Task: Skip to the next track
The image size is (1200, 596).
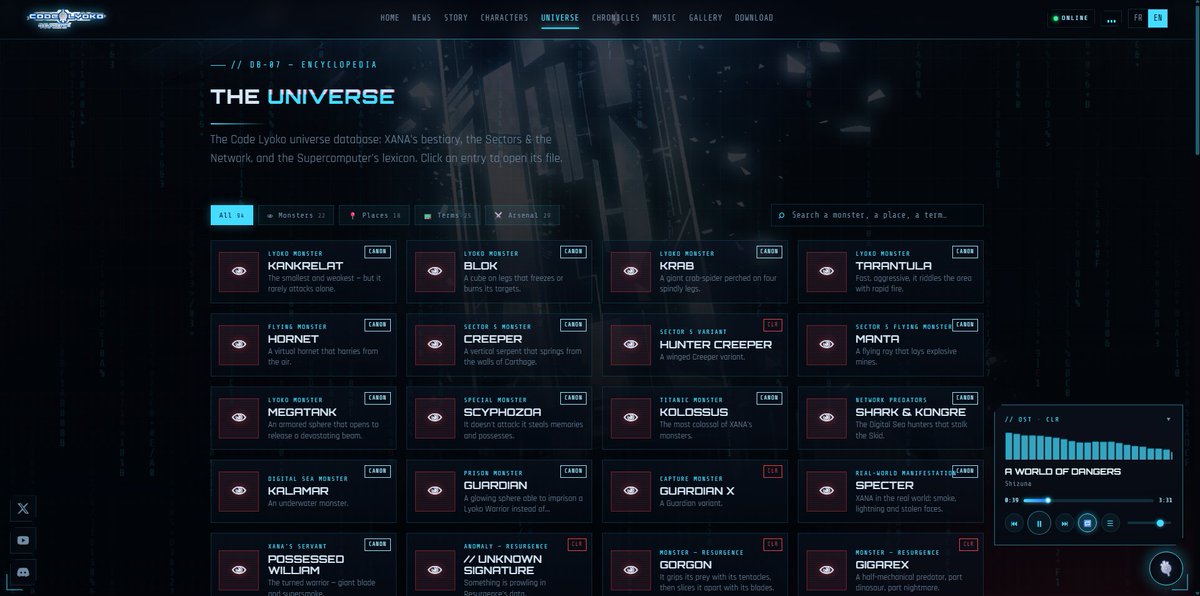Action: click(x=1064, y=522)
